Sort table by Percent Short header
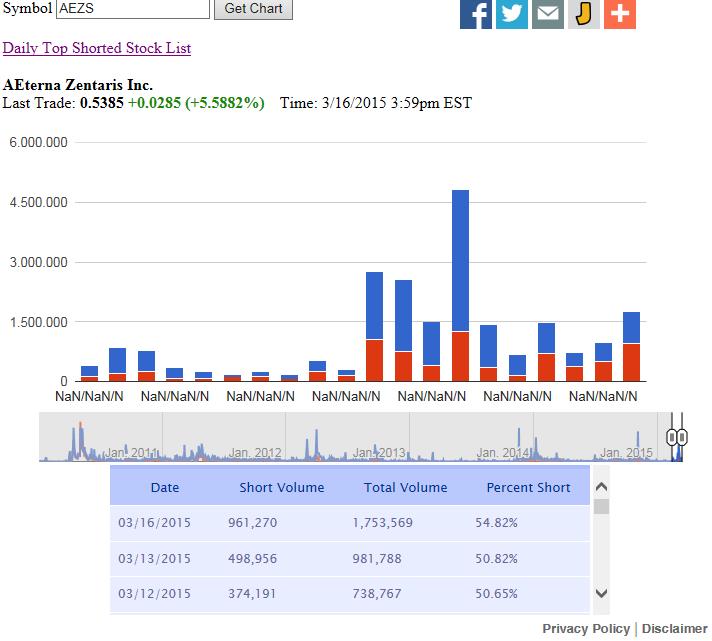Image resolution: width=712 pixels, height=641 pixels. 528,488
